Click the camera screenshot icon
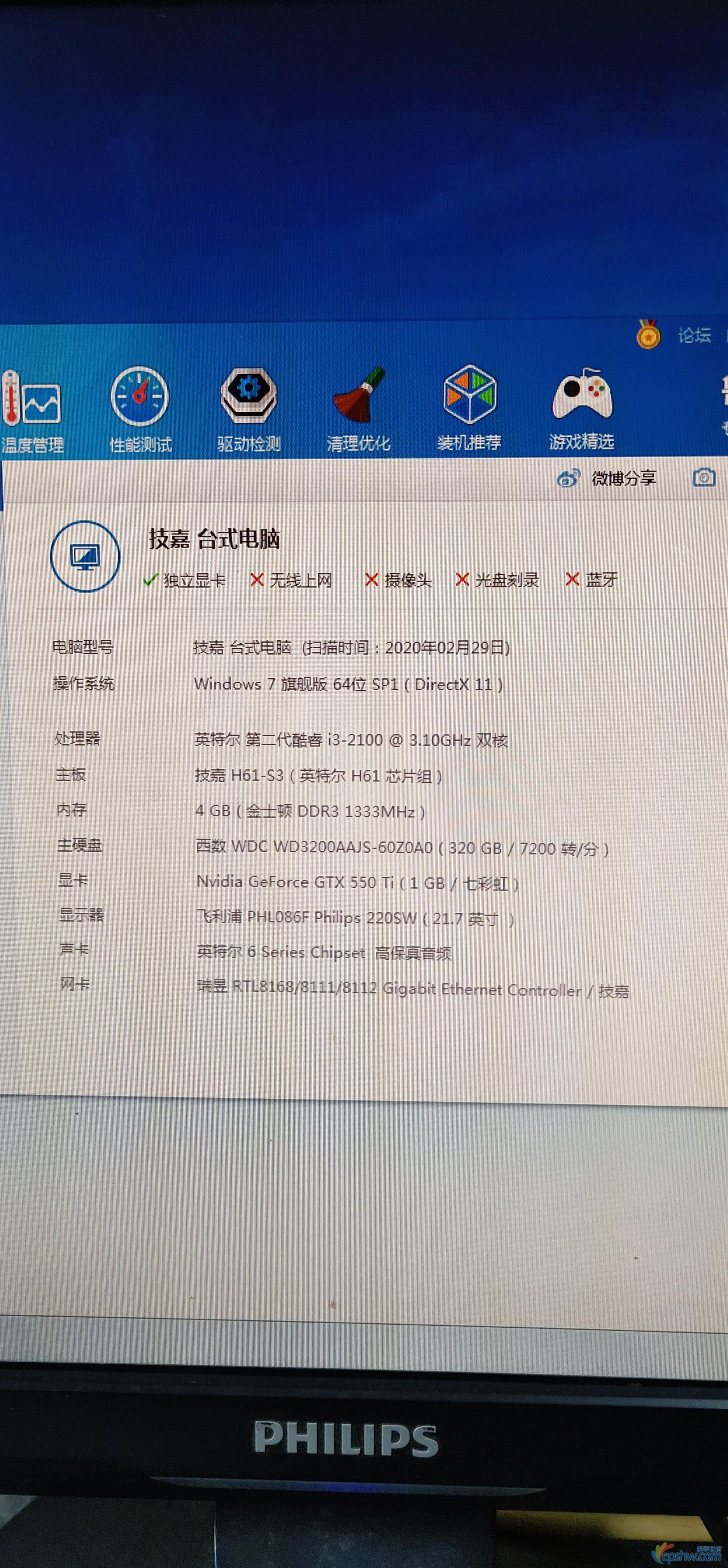This screenshot has width=728, height=1568. pyautogui.click(x=703, y=477)
